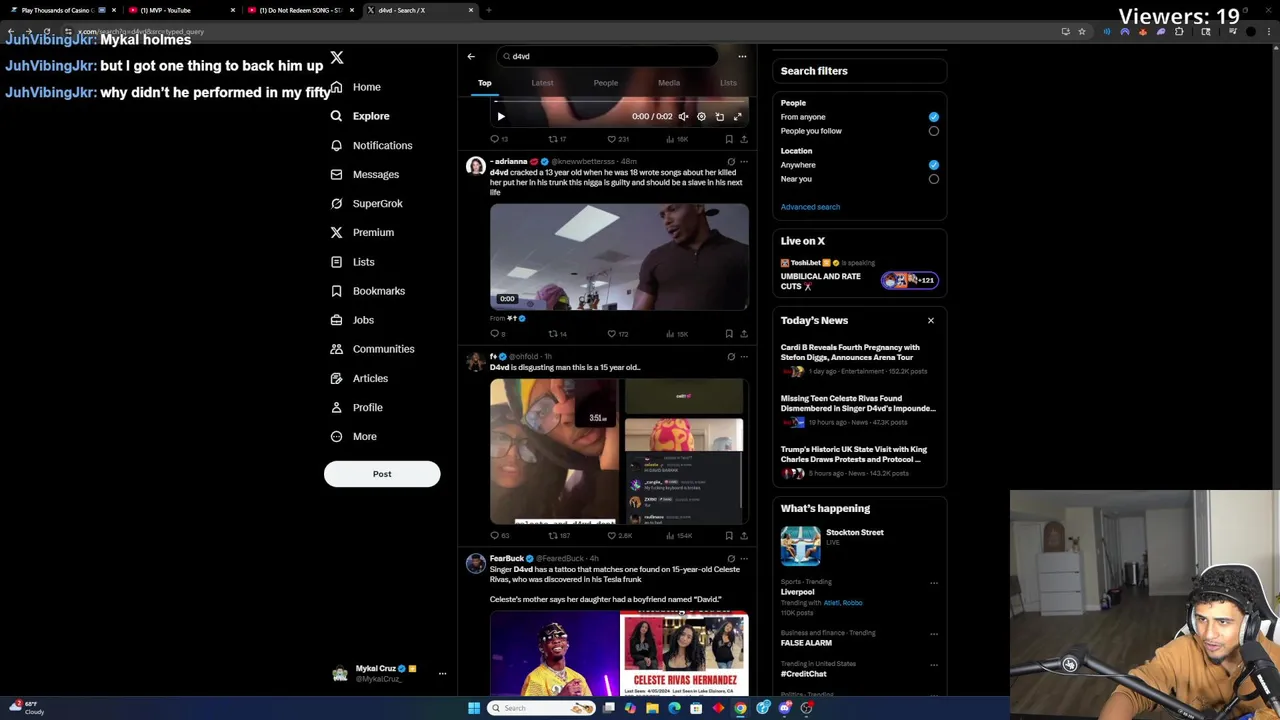Reply to adrianna's post
Viewport: 1280px width, 720px height.
pos(498,334)
